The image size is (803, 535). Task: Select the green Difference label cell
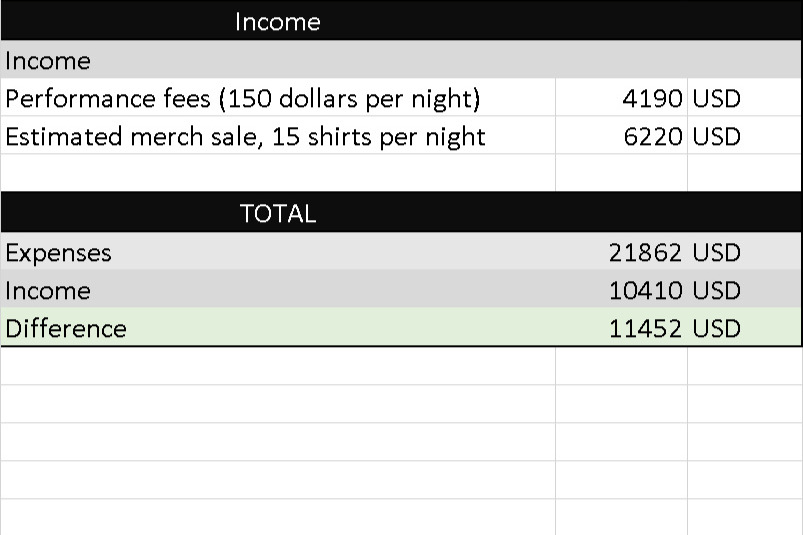[x=278, y=327]
